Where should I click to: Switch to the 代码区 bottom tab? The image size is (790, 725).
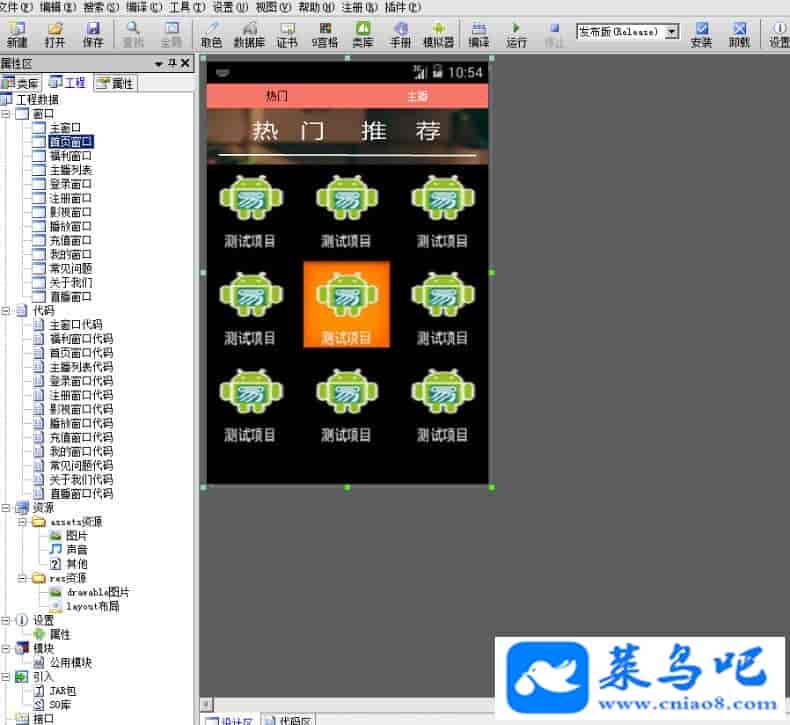click(x=289, y=719)
